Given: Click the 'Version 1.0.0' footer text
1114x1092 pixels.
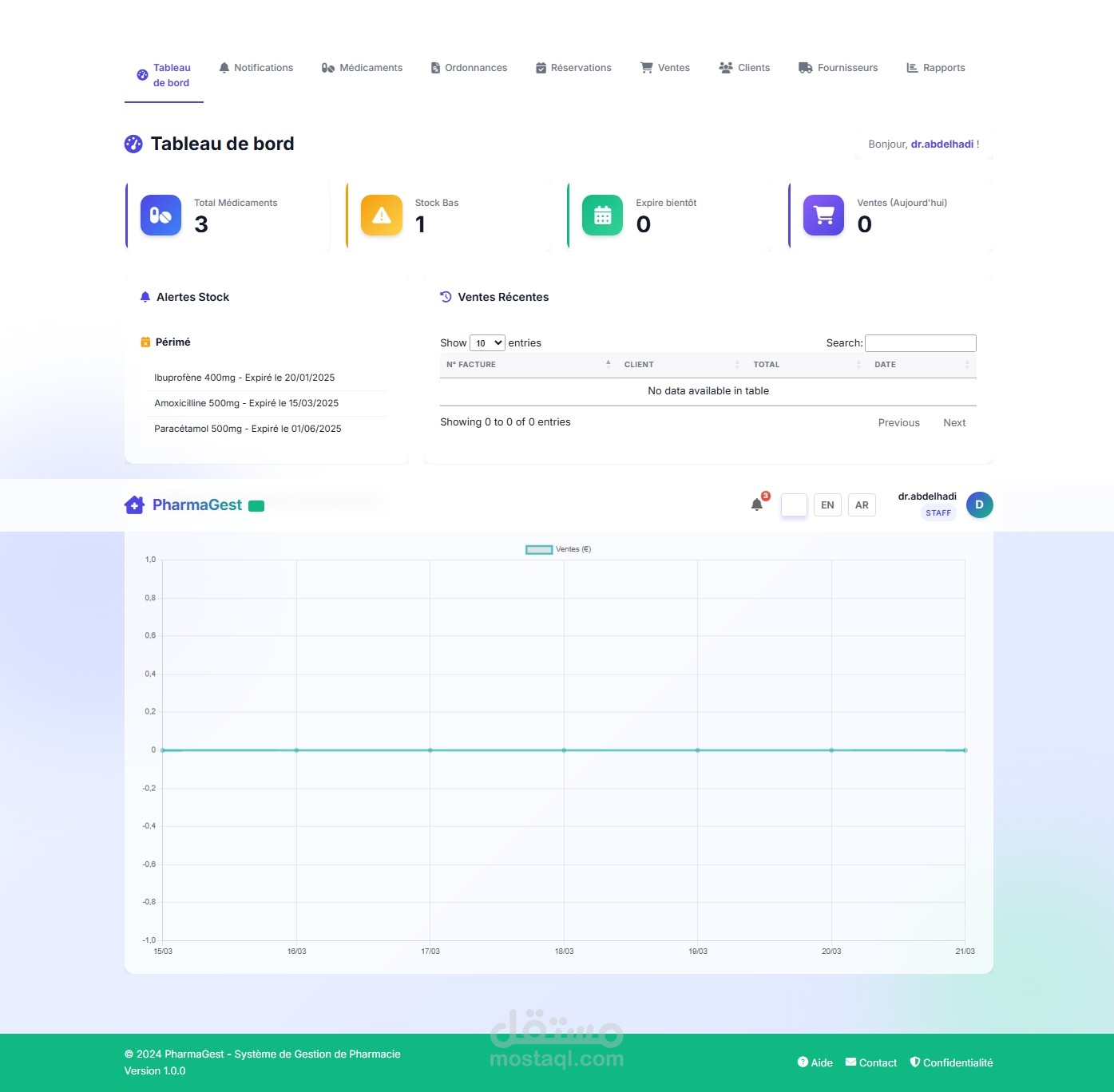Looking at the screenshot, I should (x=155, y=1071).
